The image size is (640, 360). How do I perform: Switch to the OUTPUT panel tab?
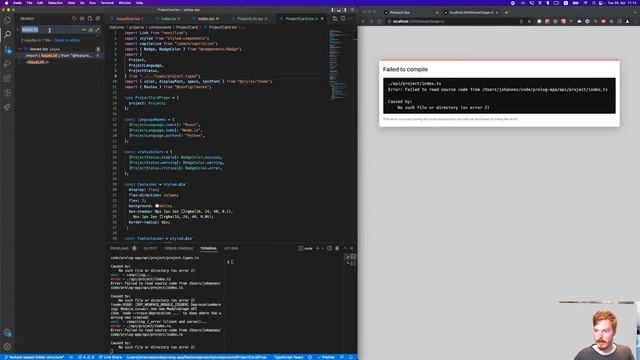pos(150,248)
